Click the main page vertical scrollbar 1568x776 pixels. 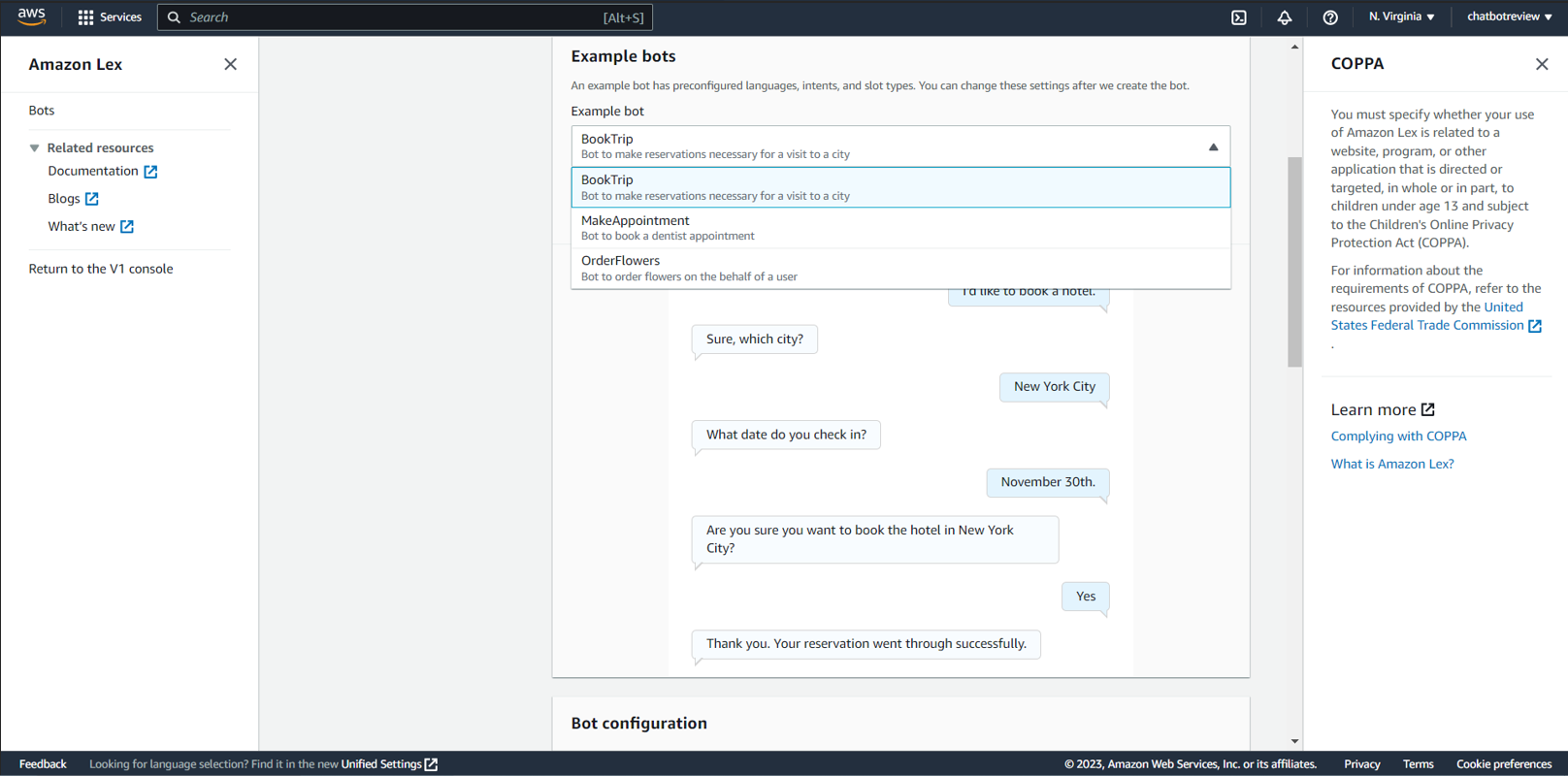(x=1294, y=262)
